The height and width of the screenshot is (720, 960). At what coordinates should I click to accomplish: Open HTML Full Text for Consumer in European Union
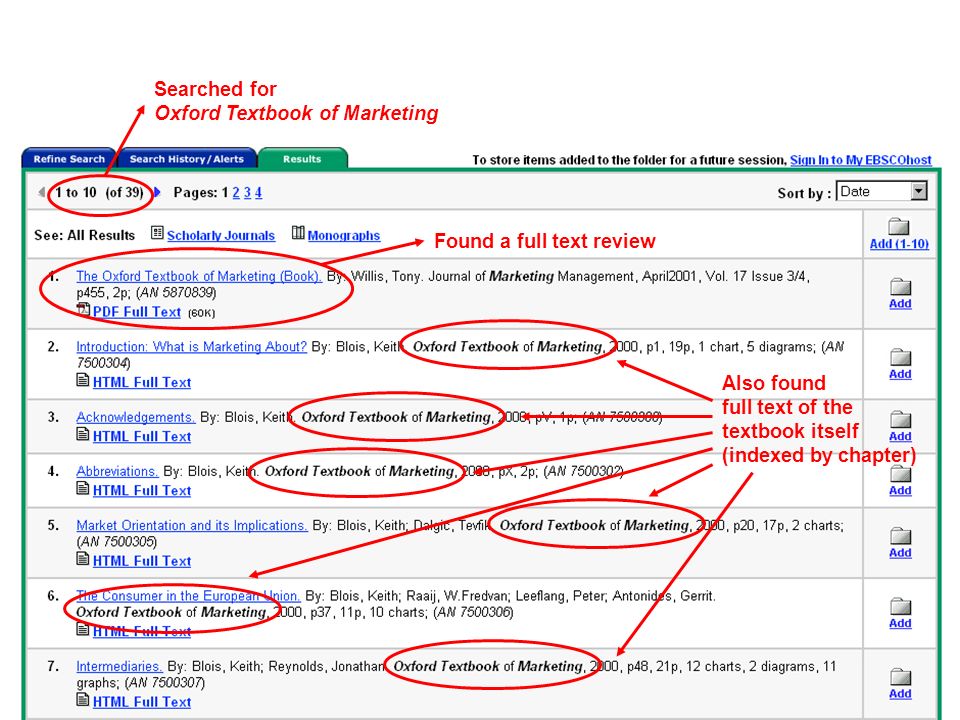(142, 632)
